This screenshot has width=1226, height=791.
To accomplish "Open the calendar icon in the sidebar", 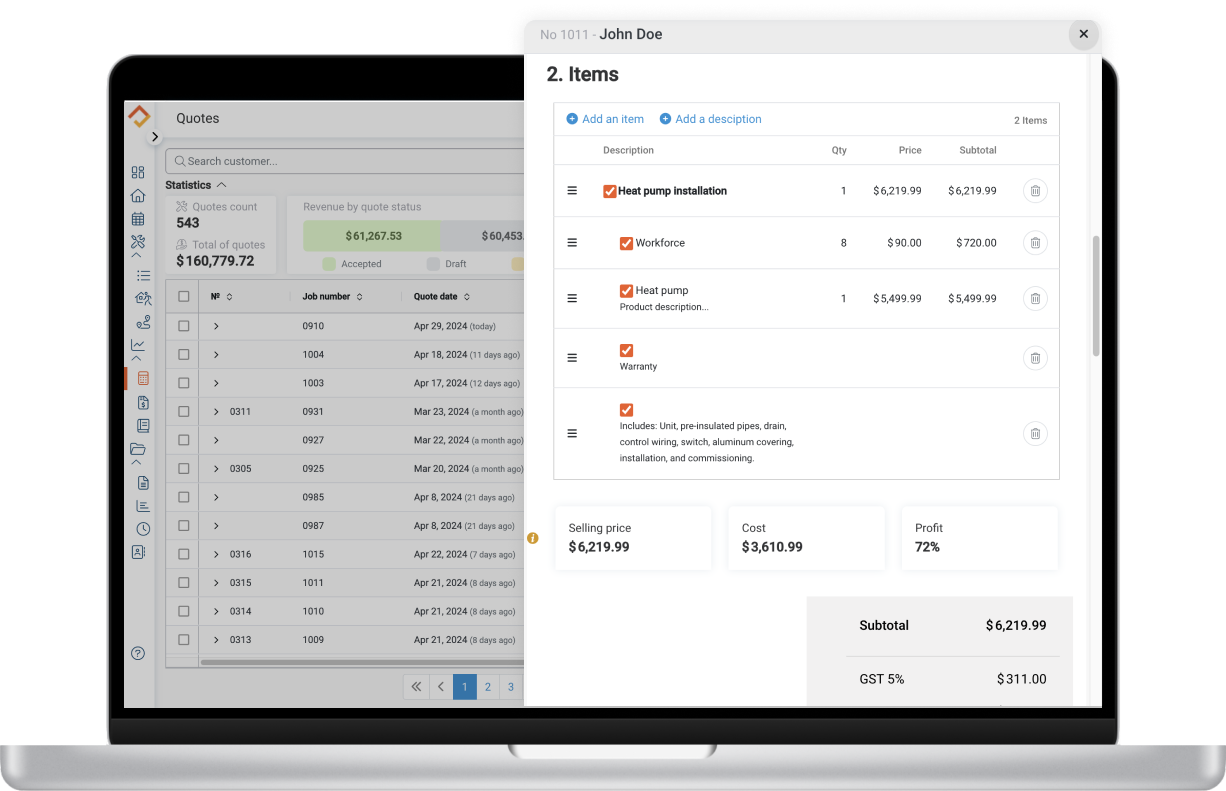I will 138,218.
